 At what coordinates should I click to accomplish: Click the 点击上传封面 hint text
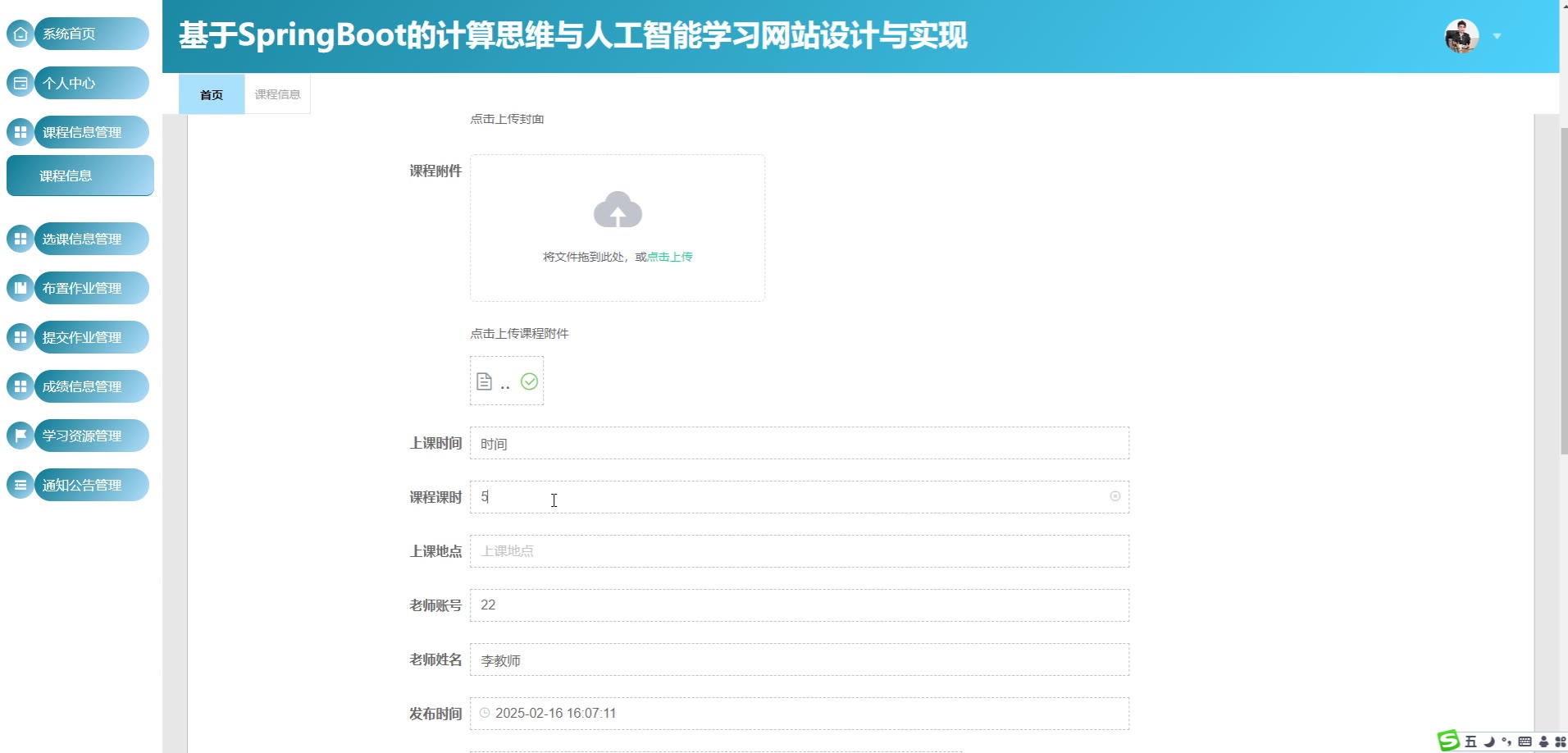pos(507,119)
